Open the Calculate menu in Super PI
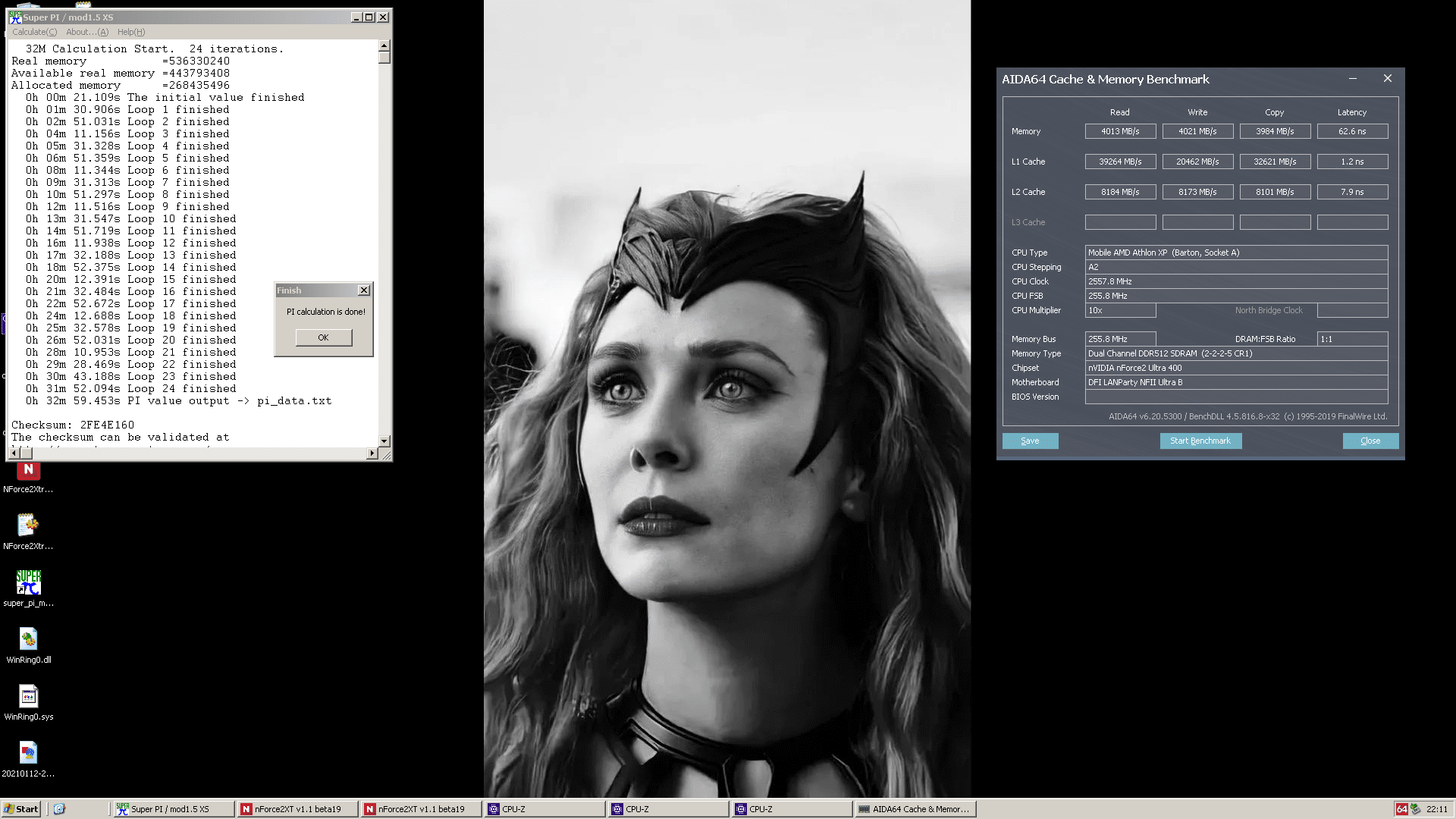The image size is (1456, 819). point(34,32)
